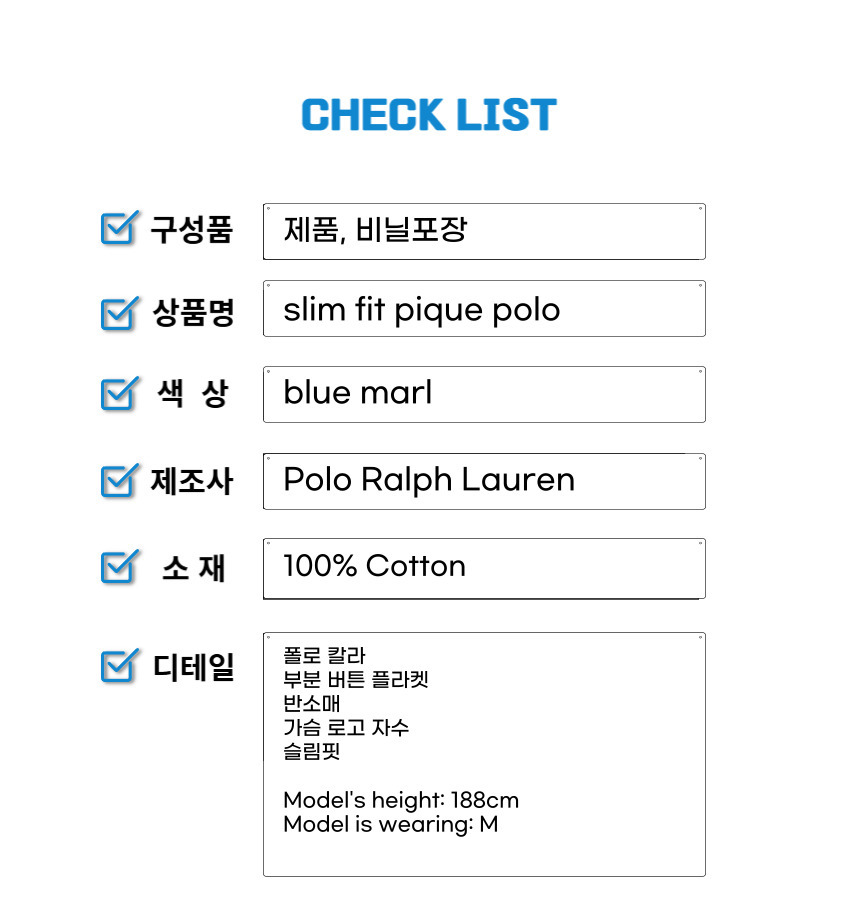Toggle the 색 상 checkbox
Image resolution: width=860 pixels, height=900 pixels.
pos(119,394)
